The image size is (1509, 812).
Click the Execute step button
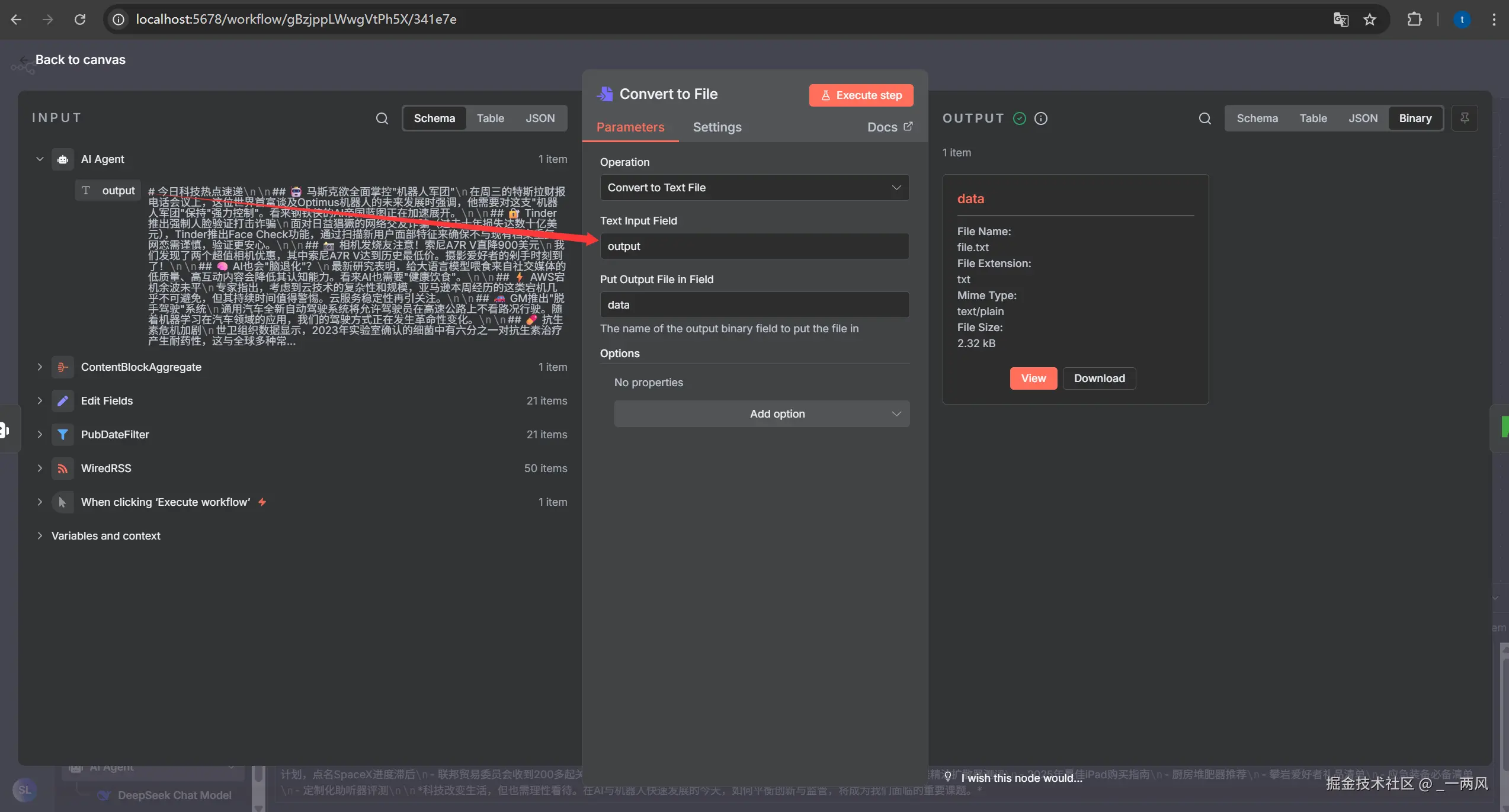[861, 95]
